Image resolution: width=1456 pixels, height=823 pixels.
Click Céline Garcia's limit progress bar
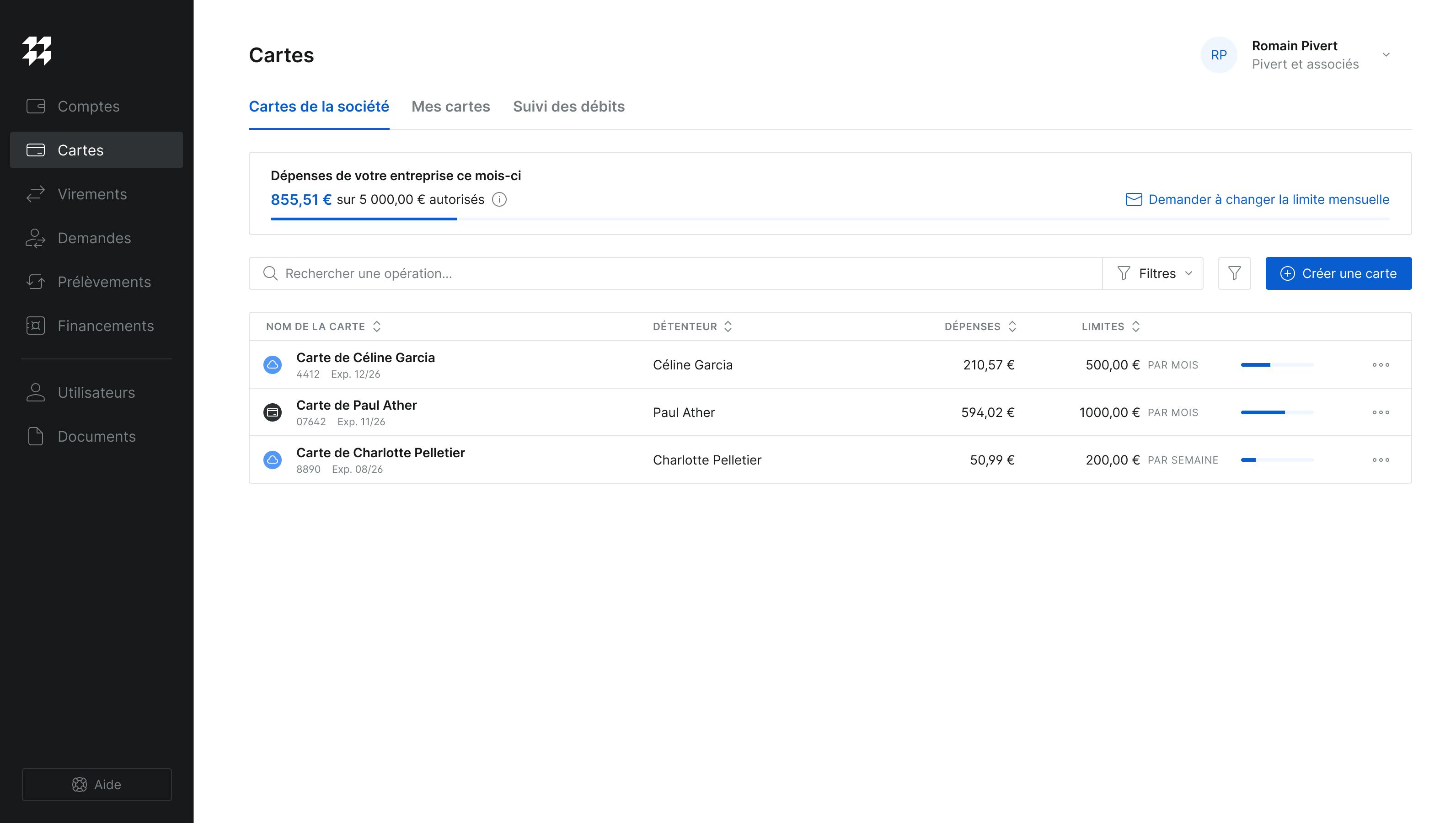pos(1277,365)
